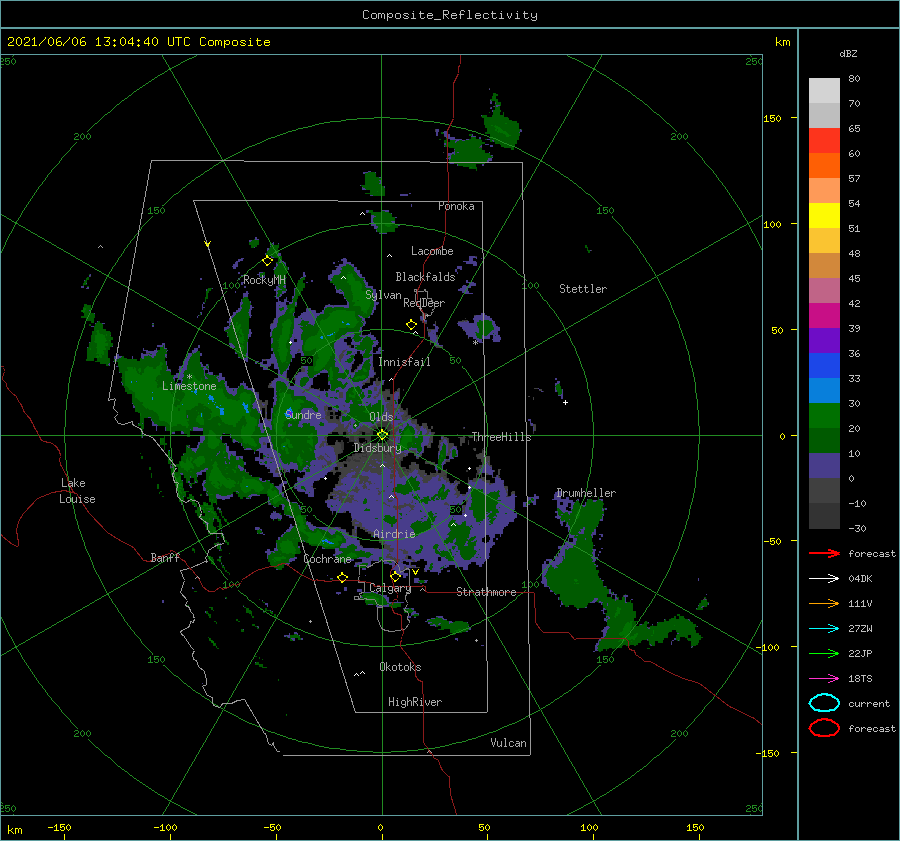Select the green 22JP arrow legend icon

824,653
